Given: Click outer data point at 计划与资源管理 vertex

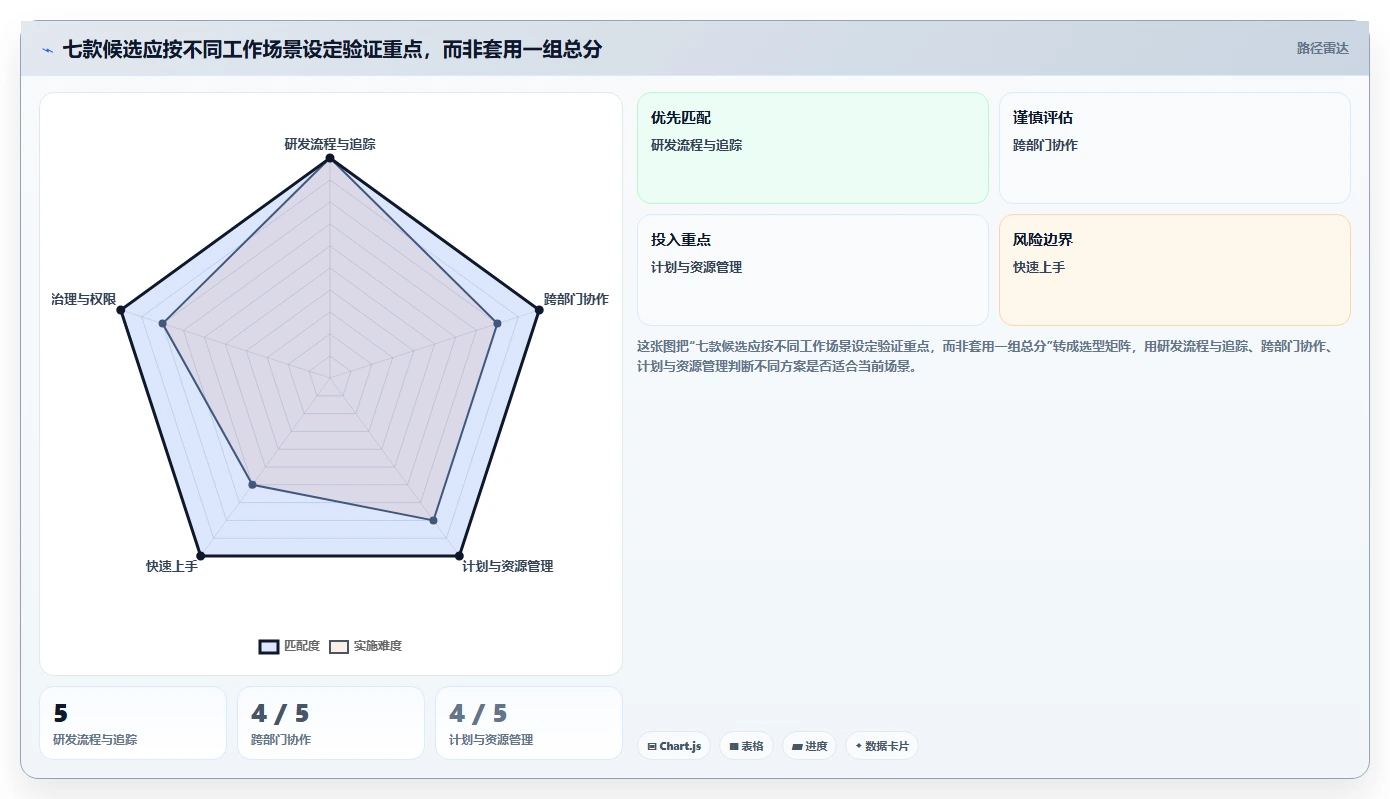Looking at the screenshot, I should pyautogui.click(x=459, y=555).
